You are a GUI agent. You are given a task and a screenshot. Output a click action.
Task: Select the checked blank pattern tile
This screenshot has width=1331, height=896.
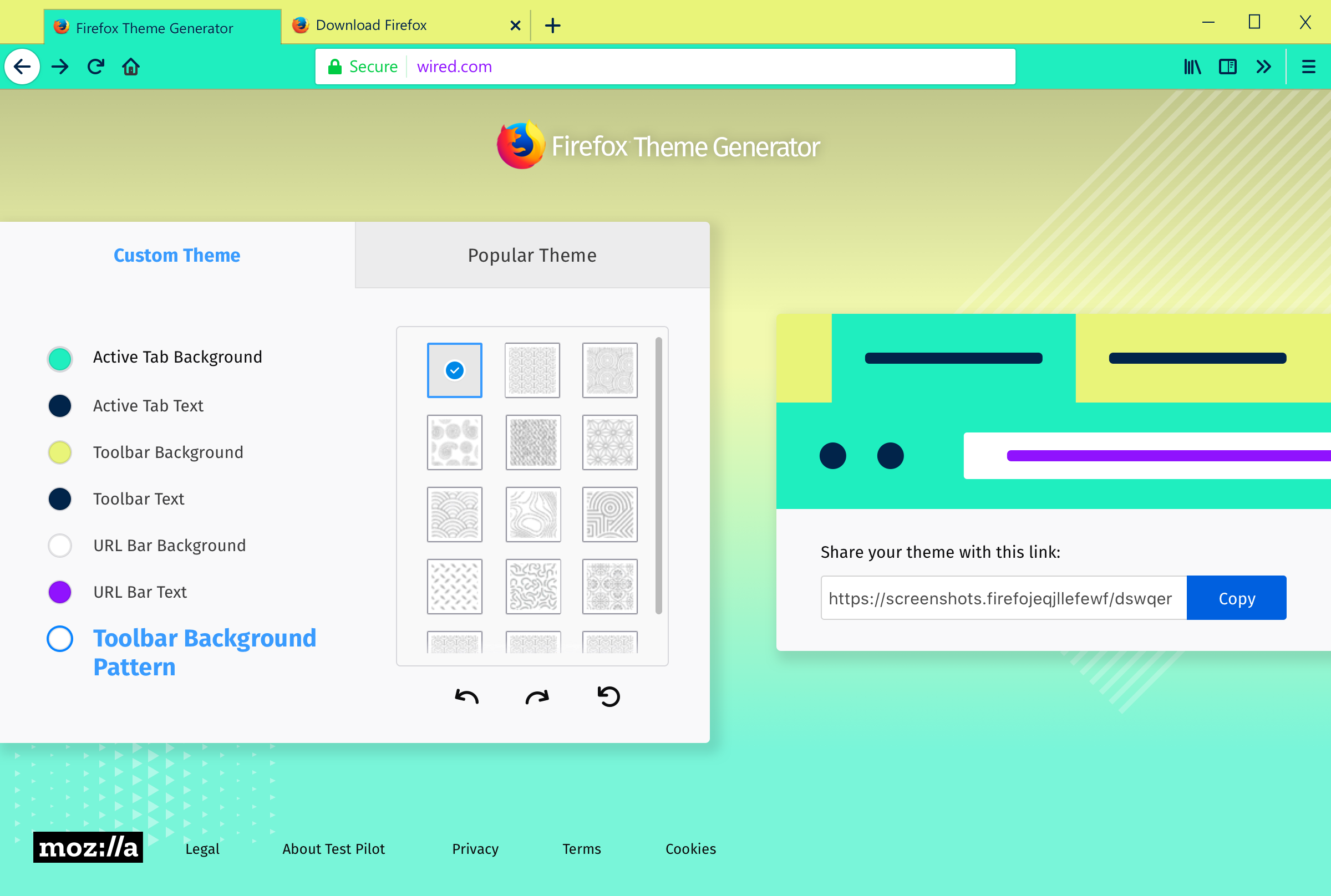tap(454, 370)
